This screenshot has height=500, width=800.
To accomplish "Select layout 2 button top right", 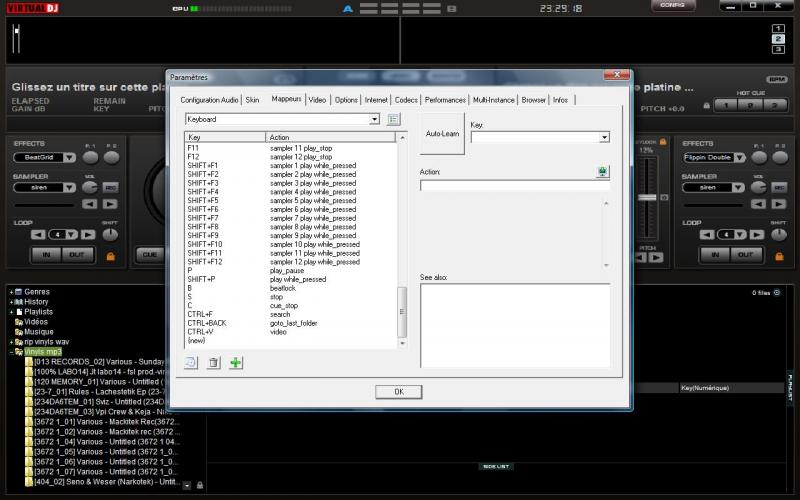I will point(778,39).
